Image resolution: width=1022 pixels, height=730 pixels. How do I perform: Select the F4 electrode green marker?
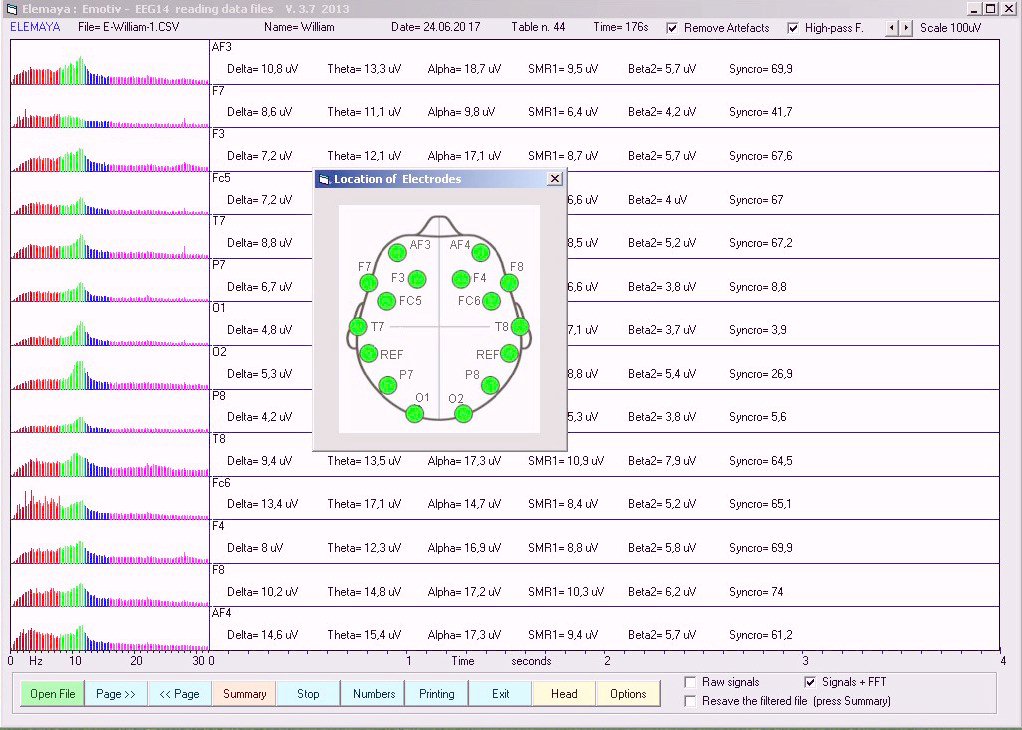[x=461, y=279]
